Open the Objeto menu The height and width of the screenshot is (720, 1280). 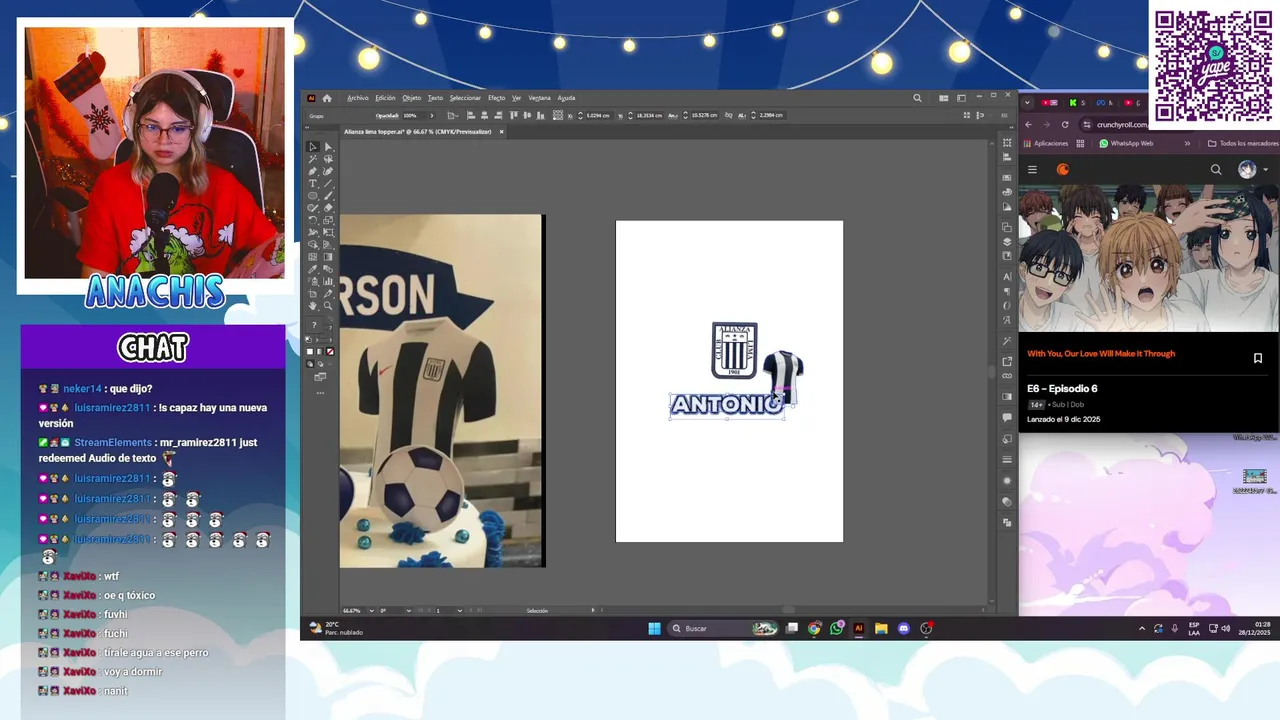(x=412, y=98)
